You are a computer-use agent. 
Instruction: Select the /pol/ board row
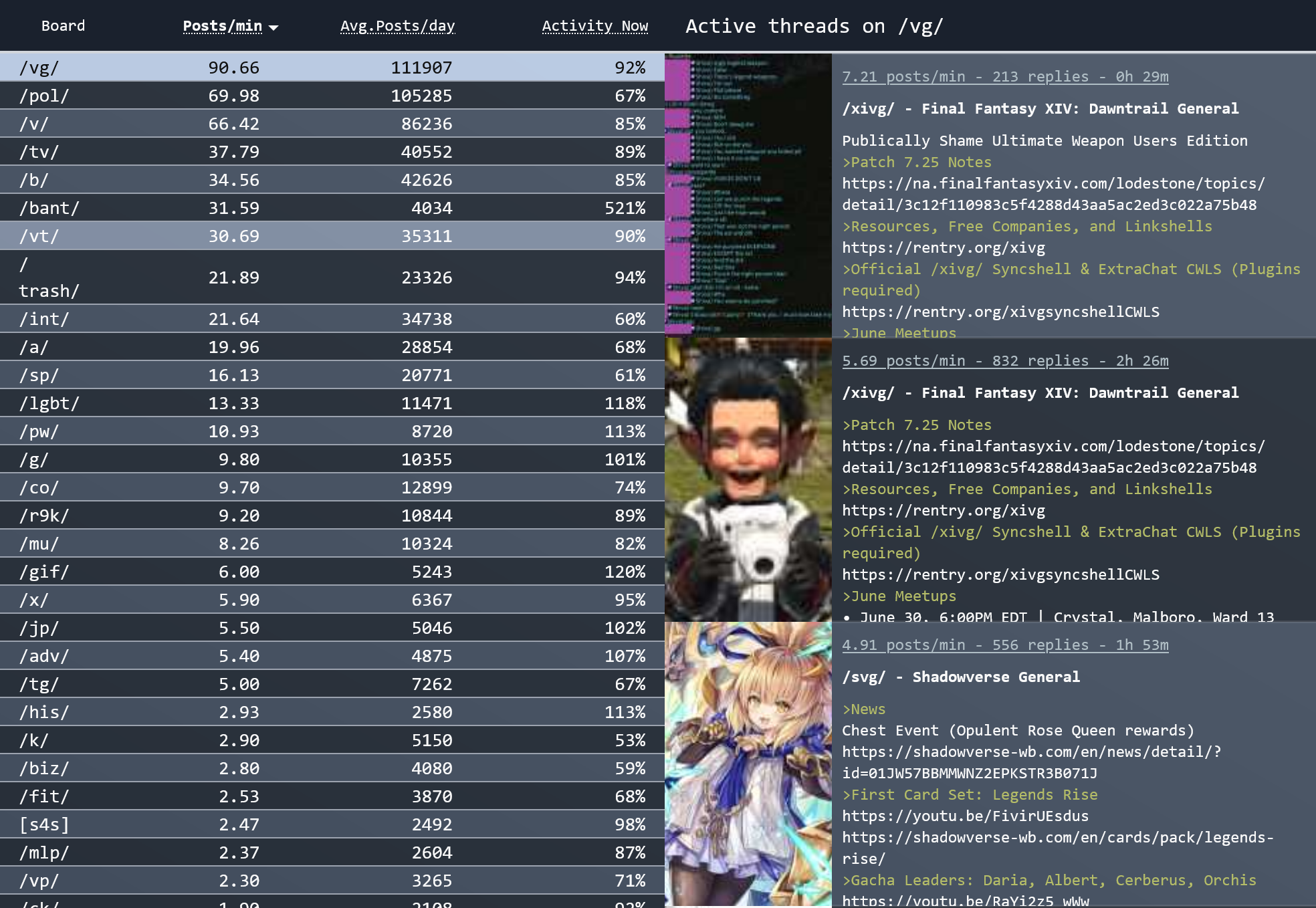(332, 96)
